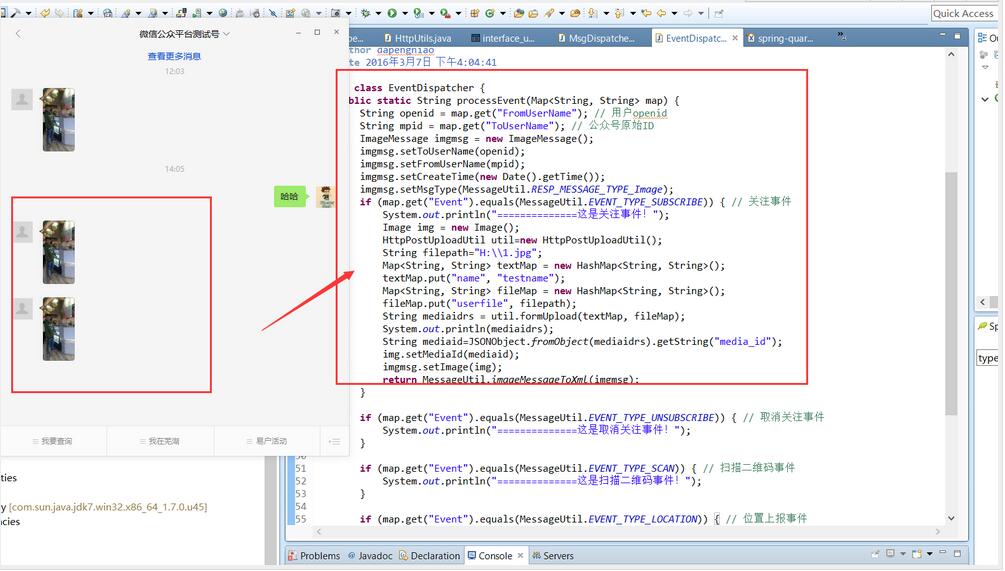Close the EventDispatcher editor tab
This screenshot has height=571, width=1005.
point(736,38)
